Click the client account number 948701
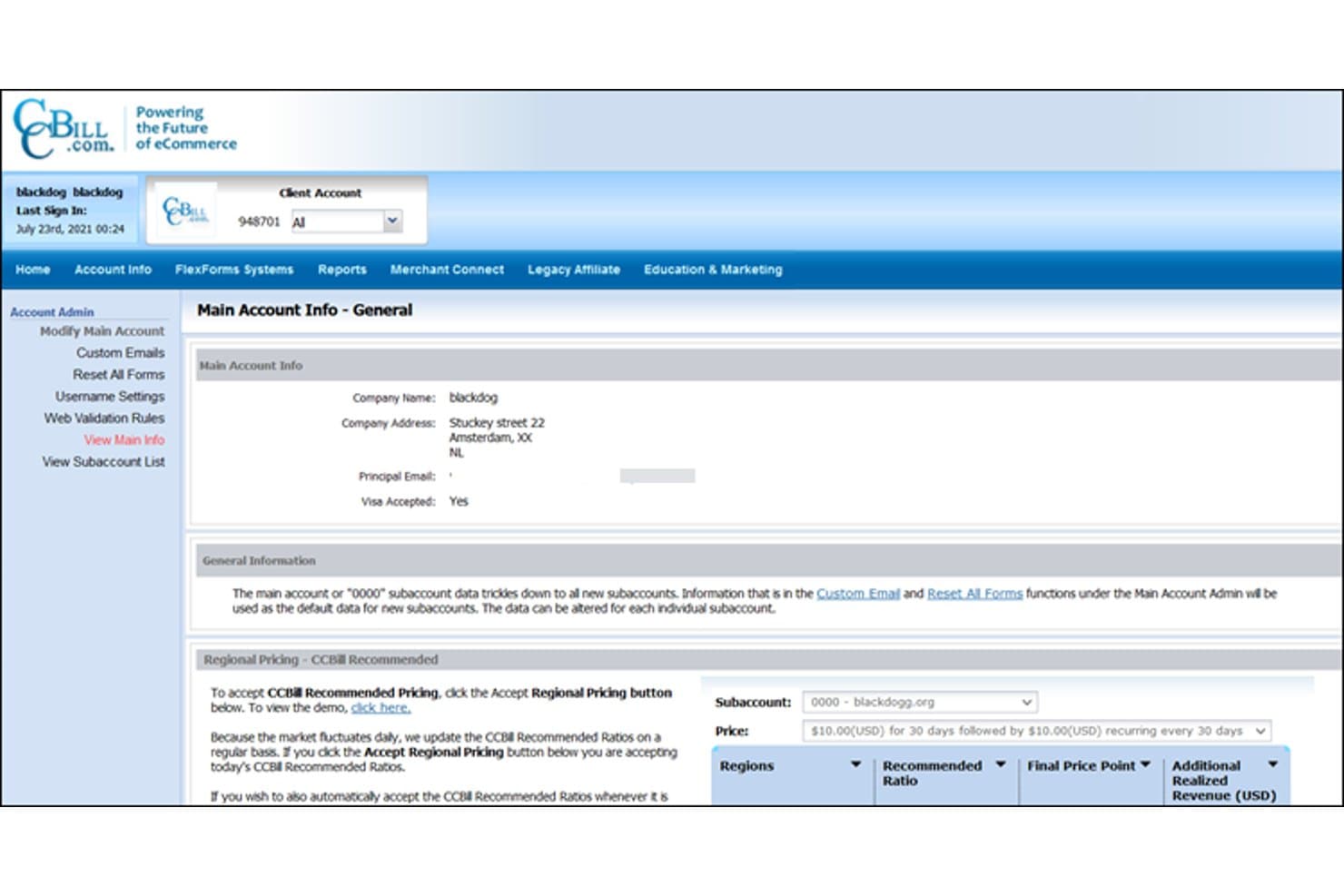The image size is (1344, 896). pyautogui.click(x=259, y=222)
